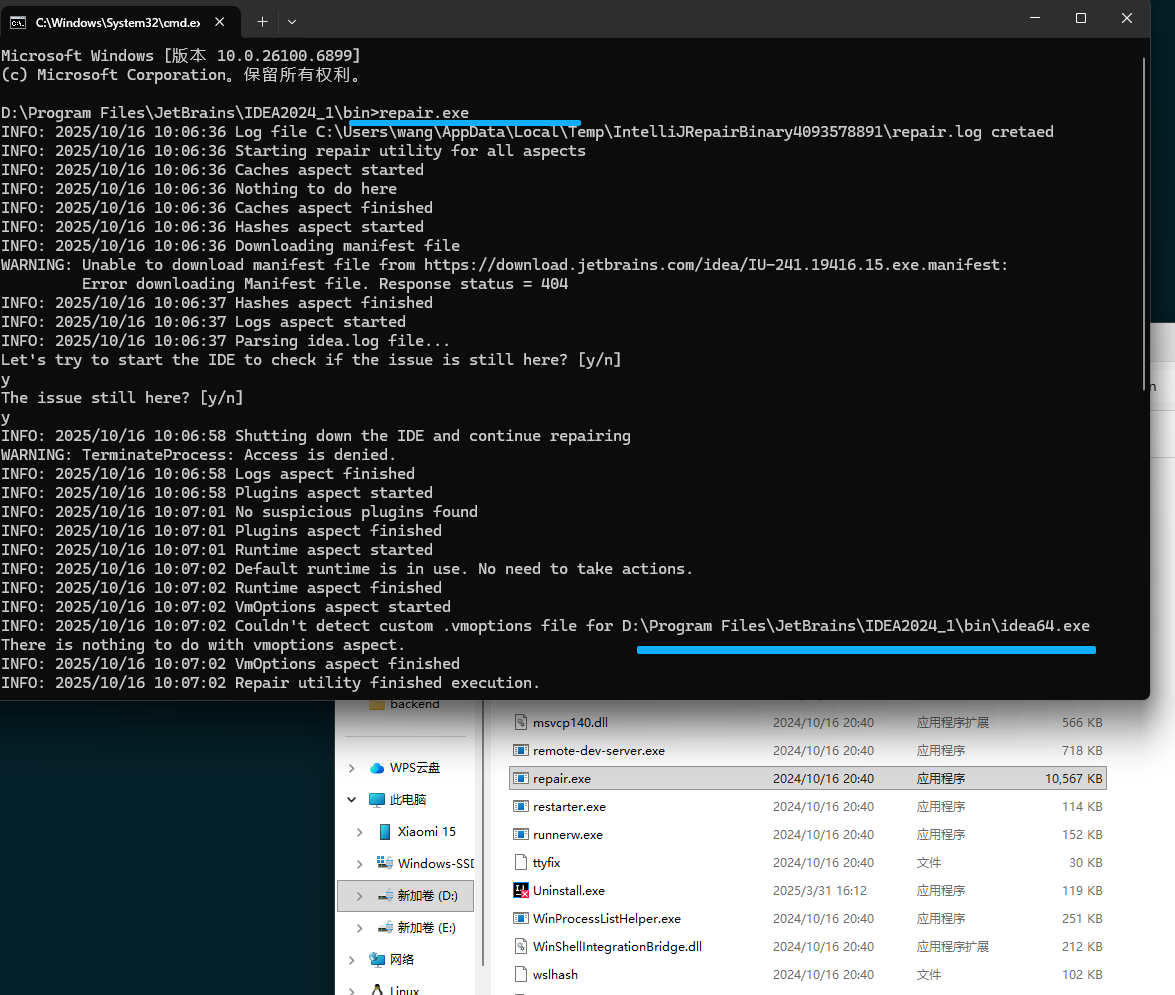Select file name Uninstall.exe

[569, 890]
